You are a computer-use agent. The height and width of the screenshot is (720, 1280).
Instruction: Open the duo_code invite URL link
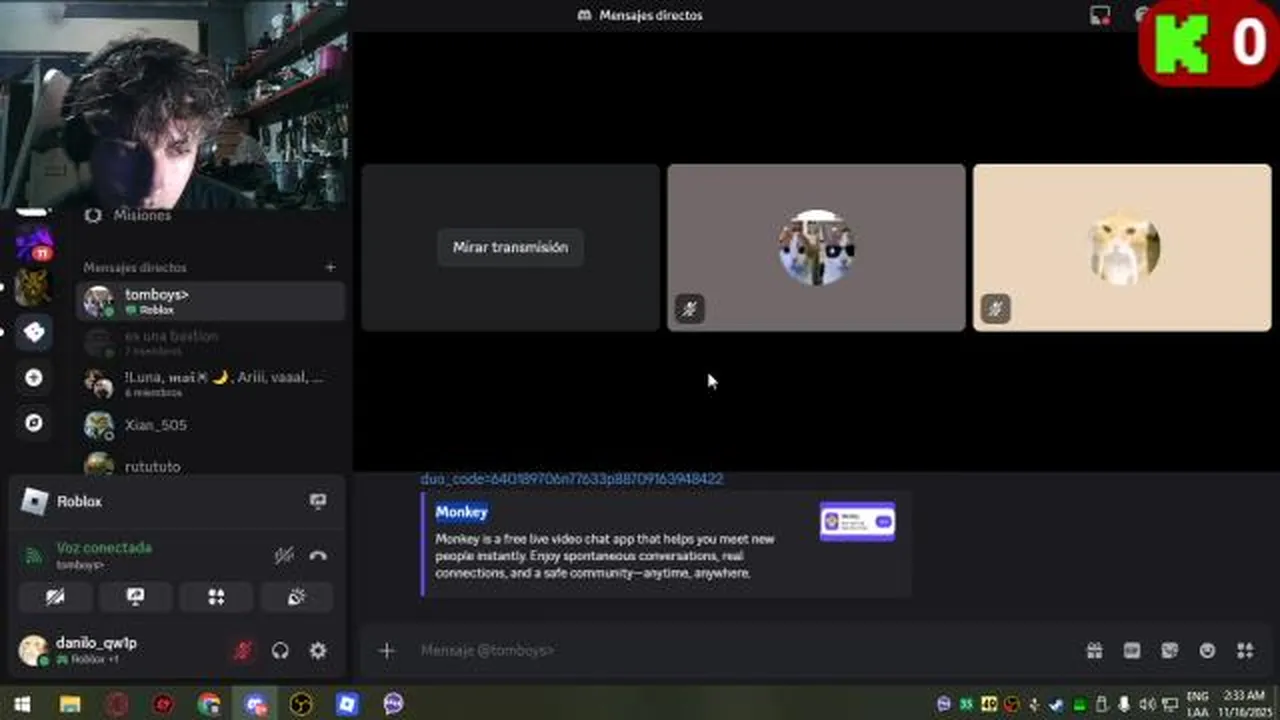tap(571, 479)
